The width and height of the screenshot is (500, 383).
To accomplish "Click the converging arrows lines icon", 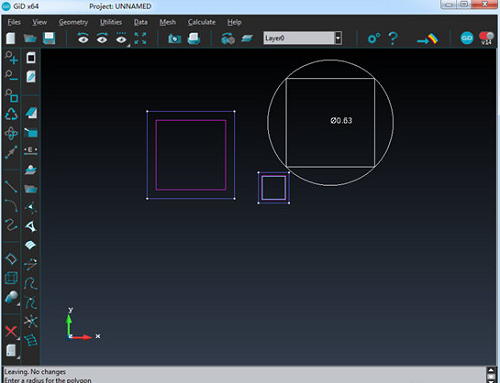I will (31, 264).
